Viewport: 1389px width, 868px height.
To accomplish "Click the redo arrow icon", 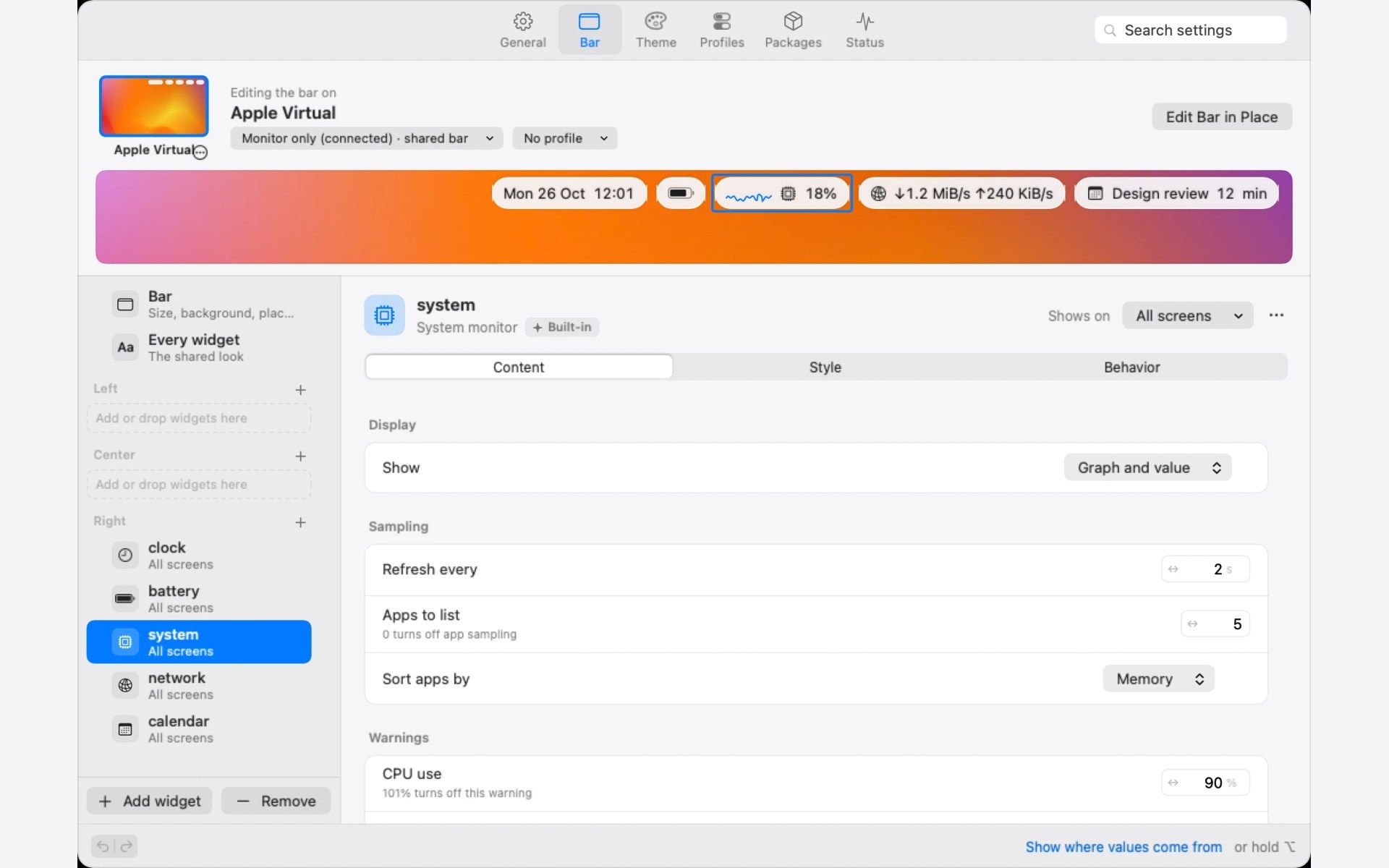I will [x=127, y=846].
